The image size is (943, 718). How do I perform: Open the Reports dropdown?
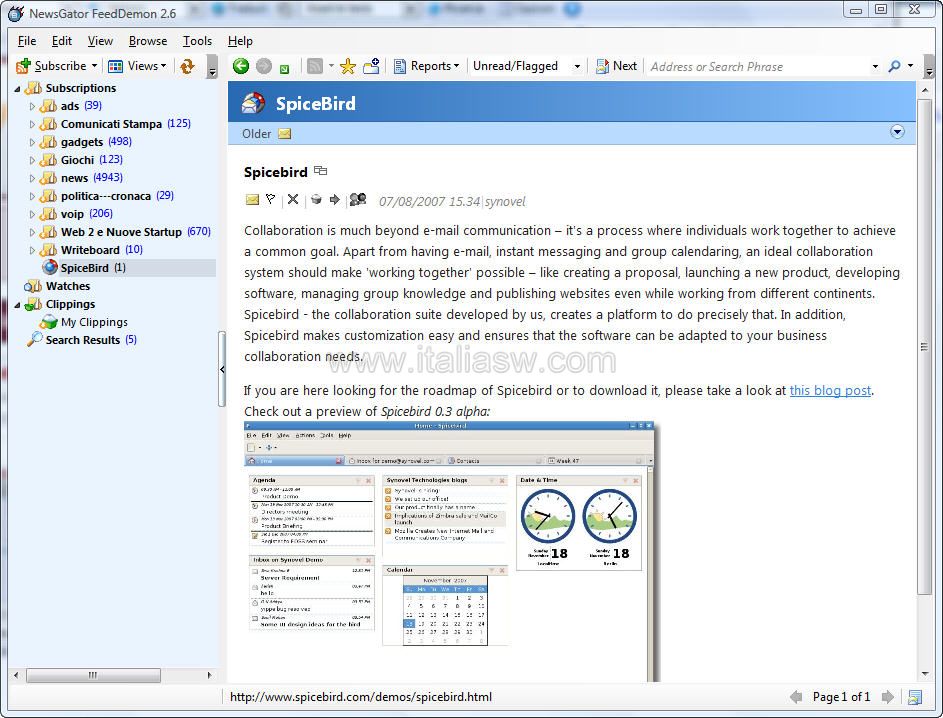pos(426,66)
